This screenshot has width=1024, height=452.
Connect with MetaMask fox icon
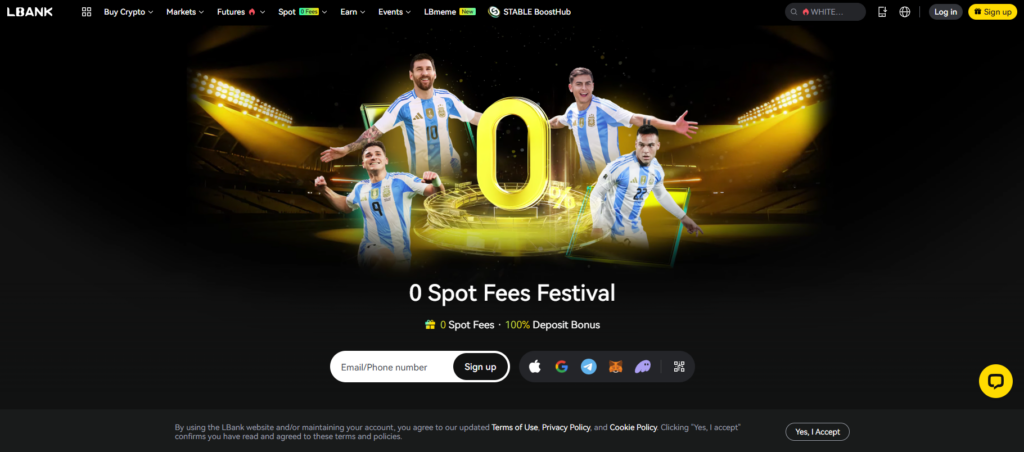(616, 366)
